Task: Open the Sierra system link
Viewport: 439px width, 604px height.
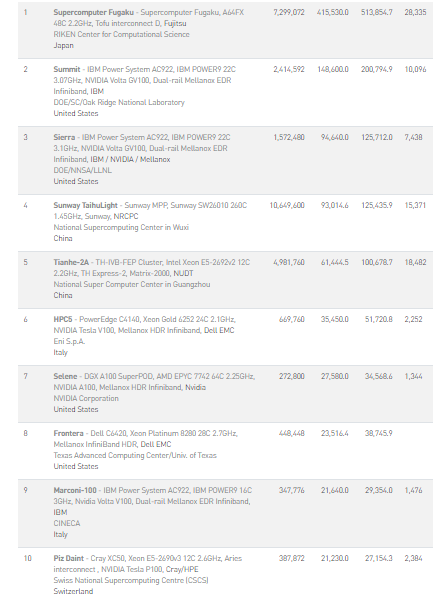Action: pos(64,137)
